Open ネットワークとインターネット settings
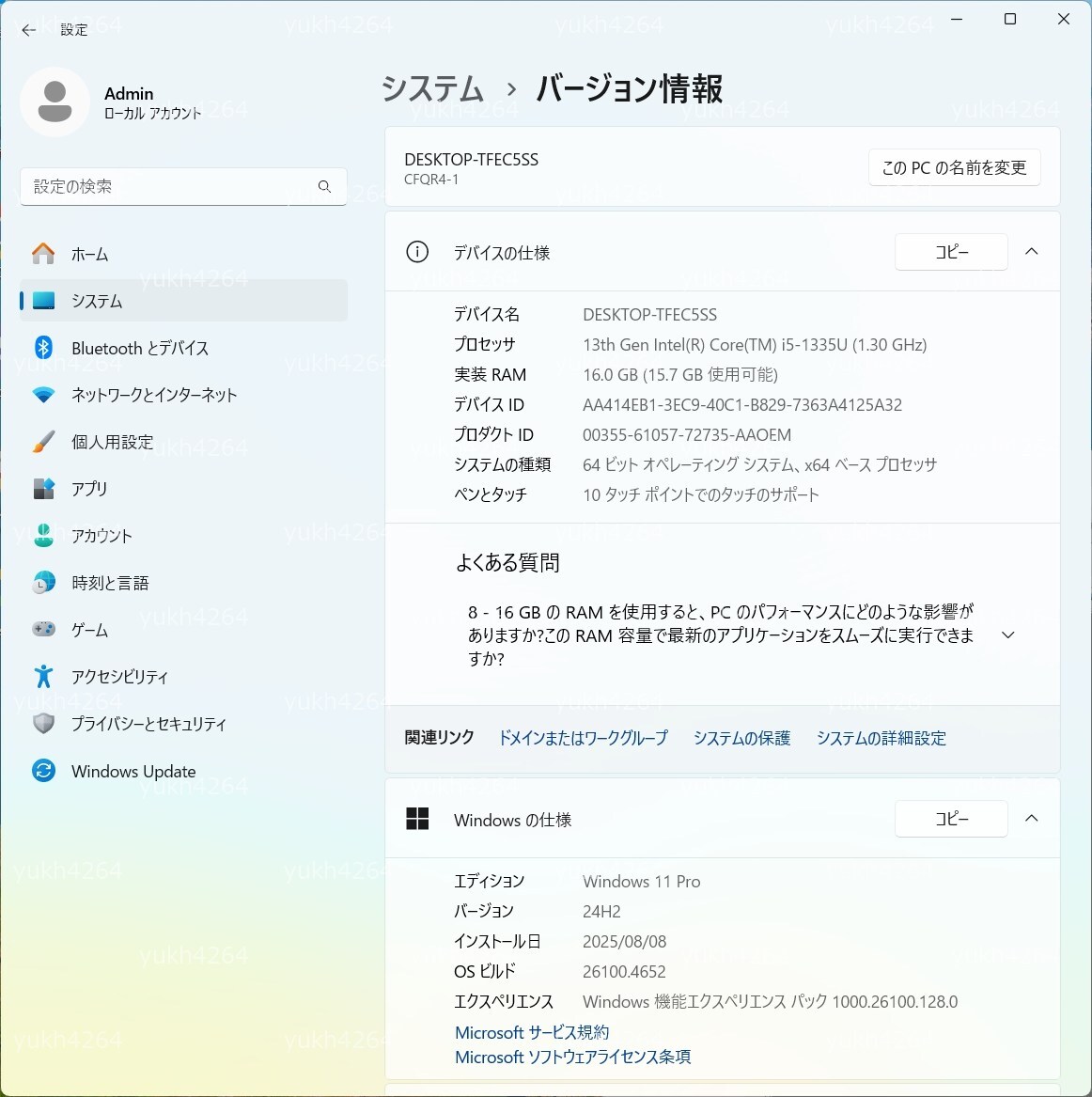Screen dimensions: 1092x1097 coord(183,396)
